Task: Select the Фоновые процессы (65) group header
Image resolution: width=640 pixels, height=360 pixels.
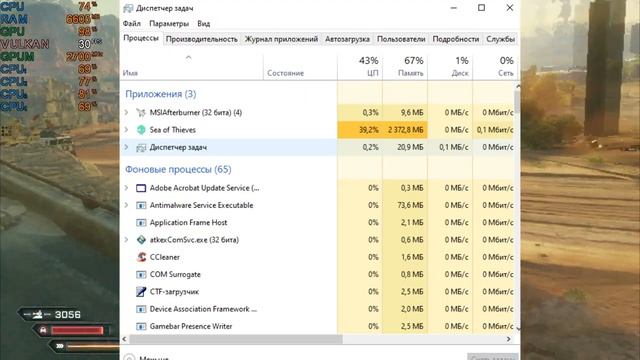Action: coord(178,169)
